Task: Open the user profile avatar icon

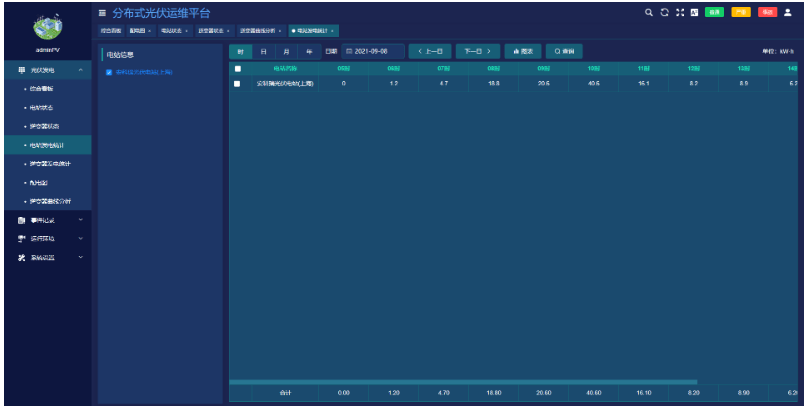Action: (787, 13)
